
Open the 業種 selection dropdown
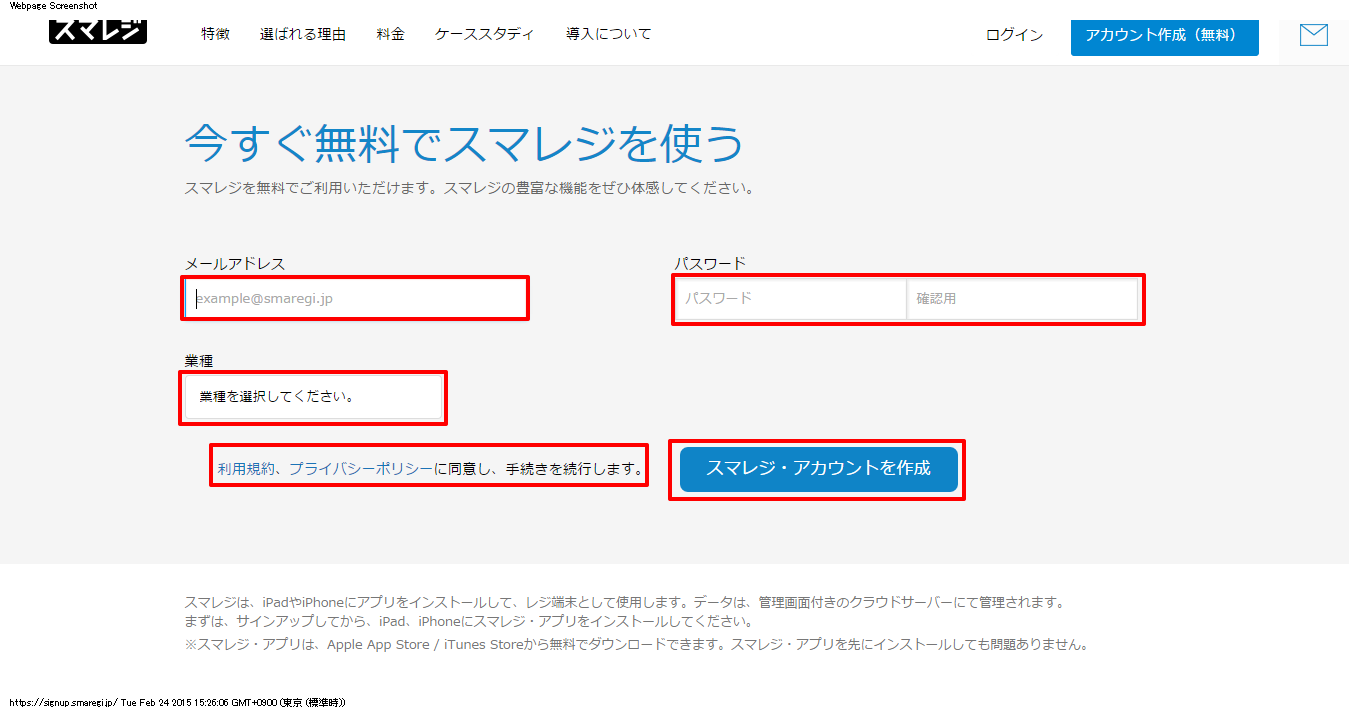(x=313, y=396)
